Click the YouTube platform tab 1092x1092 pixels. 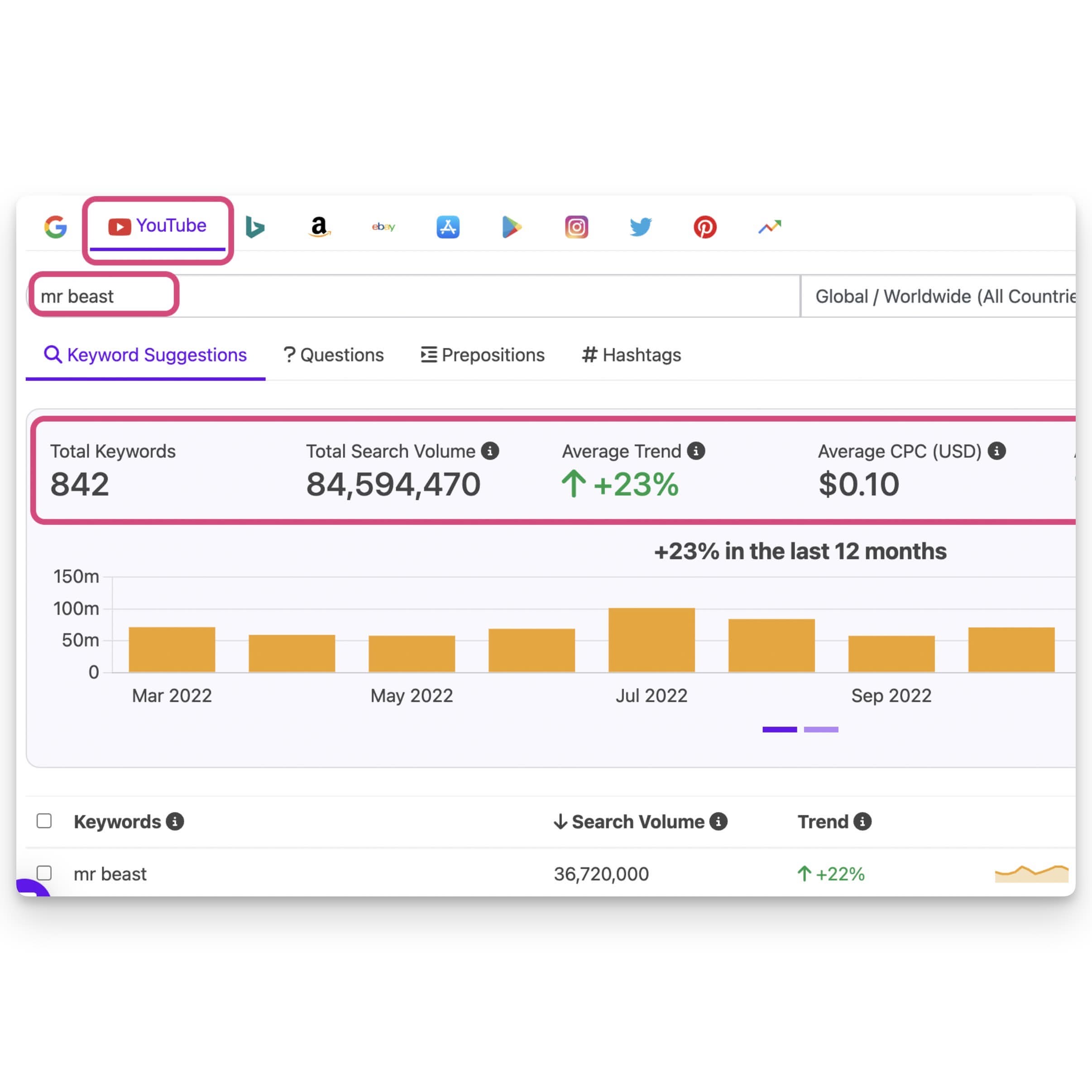[158, 226]
